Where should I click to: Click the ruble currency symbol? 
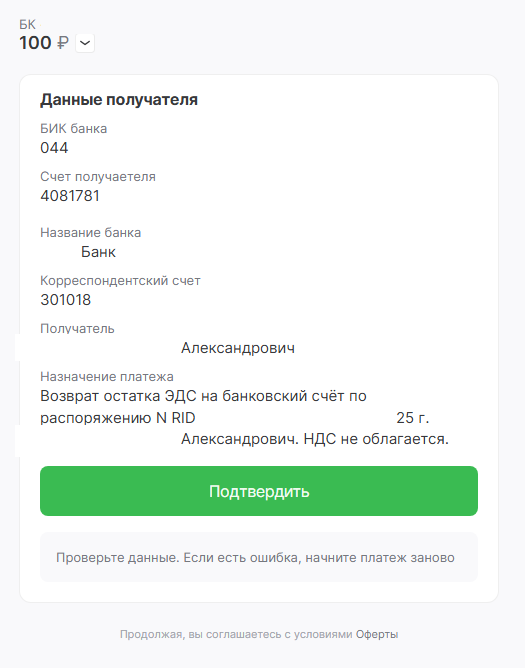click(x=63, y=43)
